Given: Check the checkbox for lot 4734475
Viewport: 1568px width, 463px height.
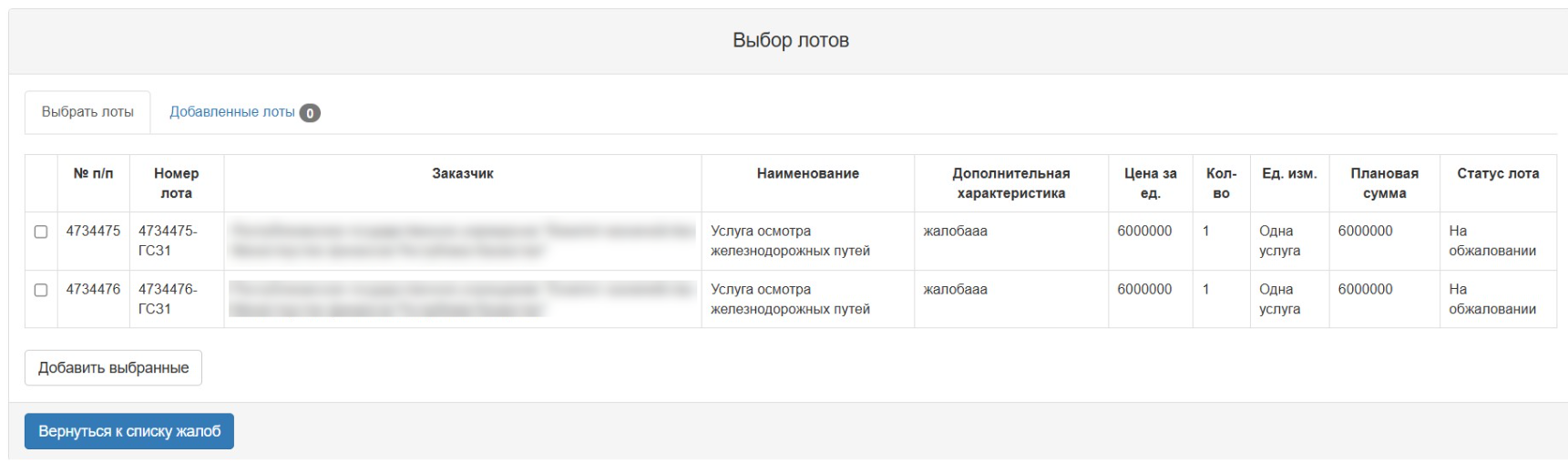Looking at the screenshot, I should coord(41,231).
